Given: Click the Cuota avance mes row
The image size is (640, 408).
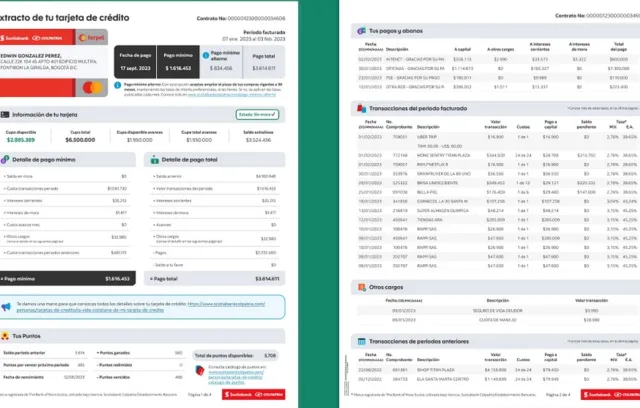Looking at the screenshot, I should coord(65,225).
